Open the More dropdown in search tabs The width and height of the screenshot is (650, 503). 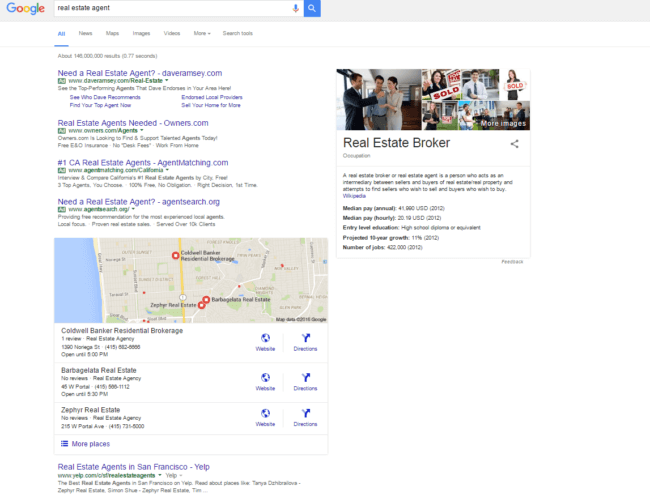202,33
